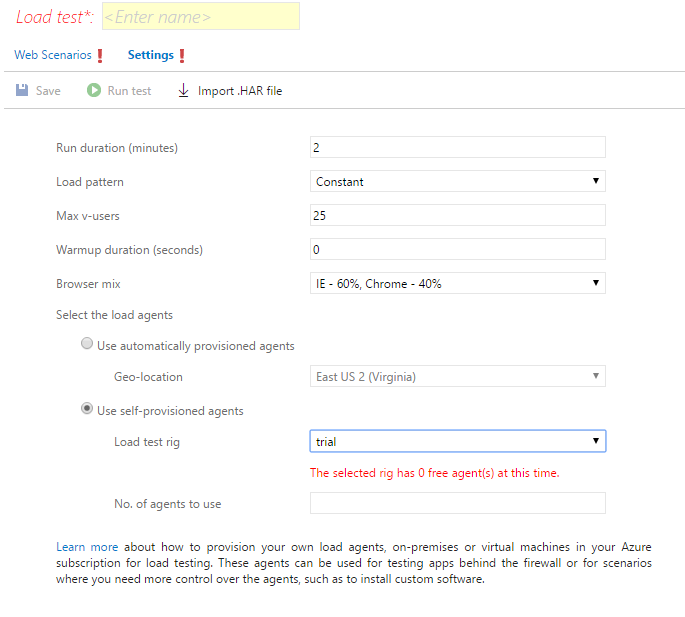Click the Max v-users label
The width and height of the screenshot is (685, 617).
pyautogui.click(x=88, y=216)
